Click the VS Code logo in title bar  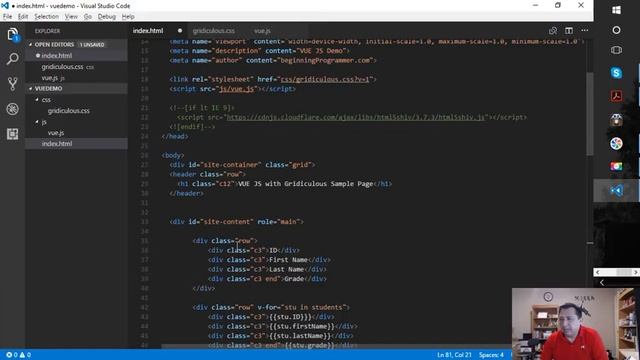coord(5,6)
